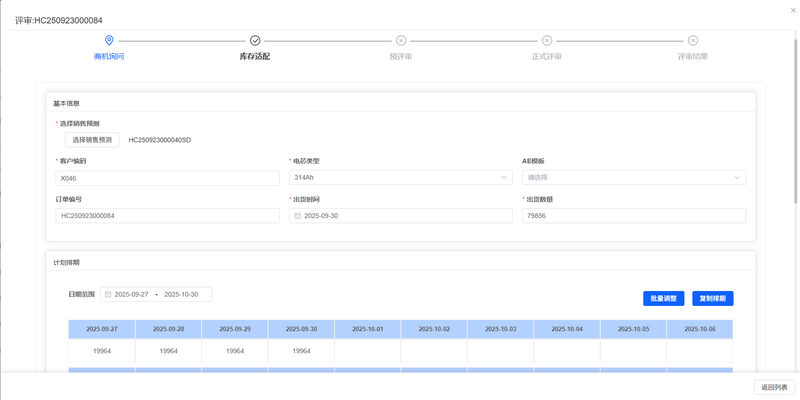The image size is (800, 400).
Task: Go to the 商机询问 step label
Action: click(x=109, y=57)
